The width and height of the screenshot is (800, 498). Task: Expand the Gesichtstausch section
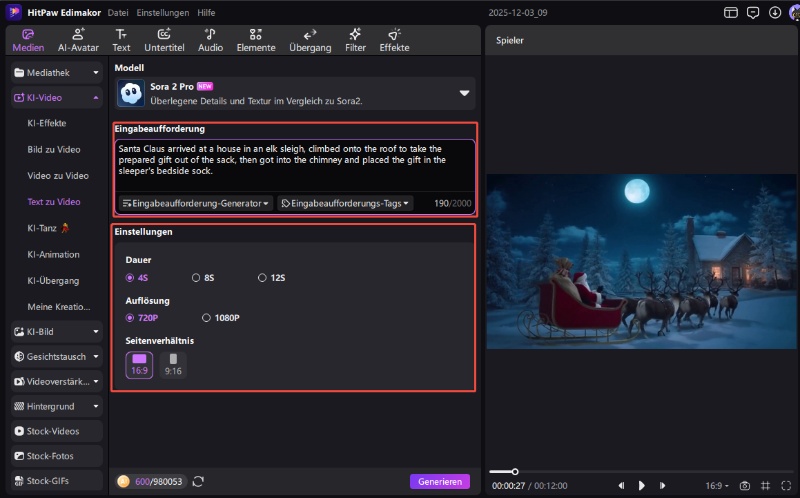point(57,357)
